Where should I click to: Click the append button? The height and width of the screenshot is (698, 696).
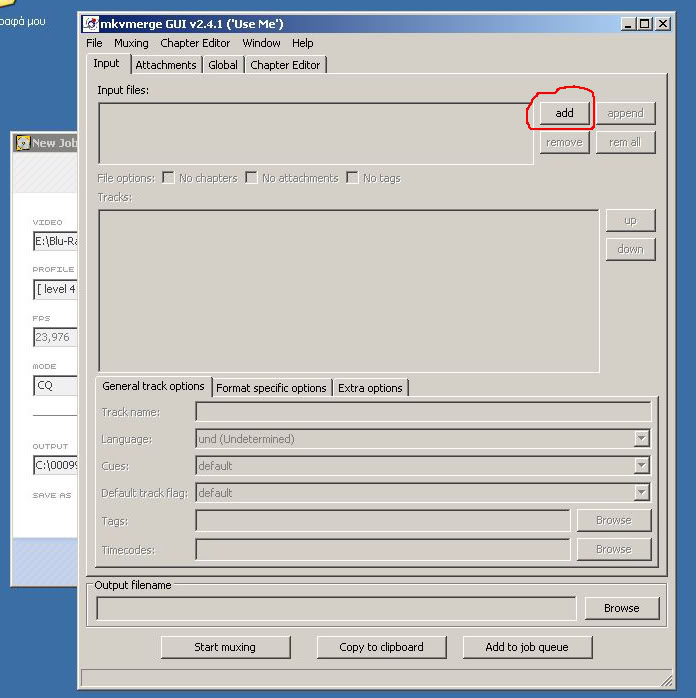point(626,113)
